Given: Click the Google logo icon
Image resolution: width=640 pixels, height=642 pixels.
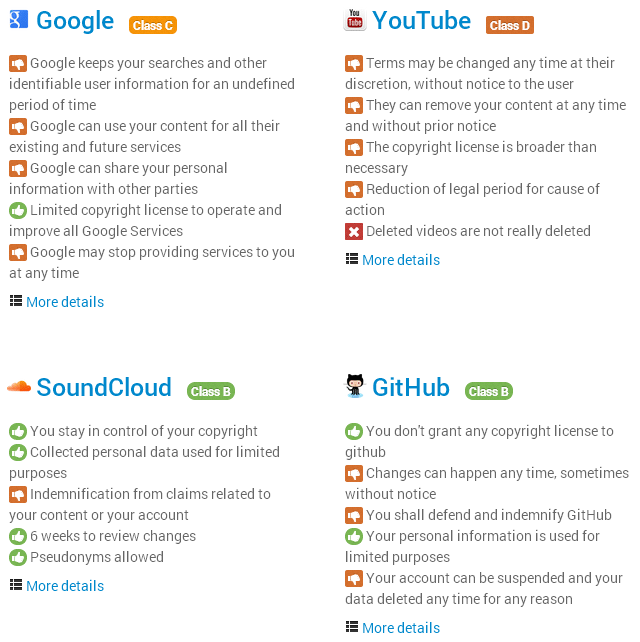Looking at the screenshot, I should click(18, 20).
